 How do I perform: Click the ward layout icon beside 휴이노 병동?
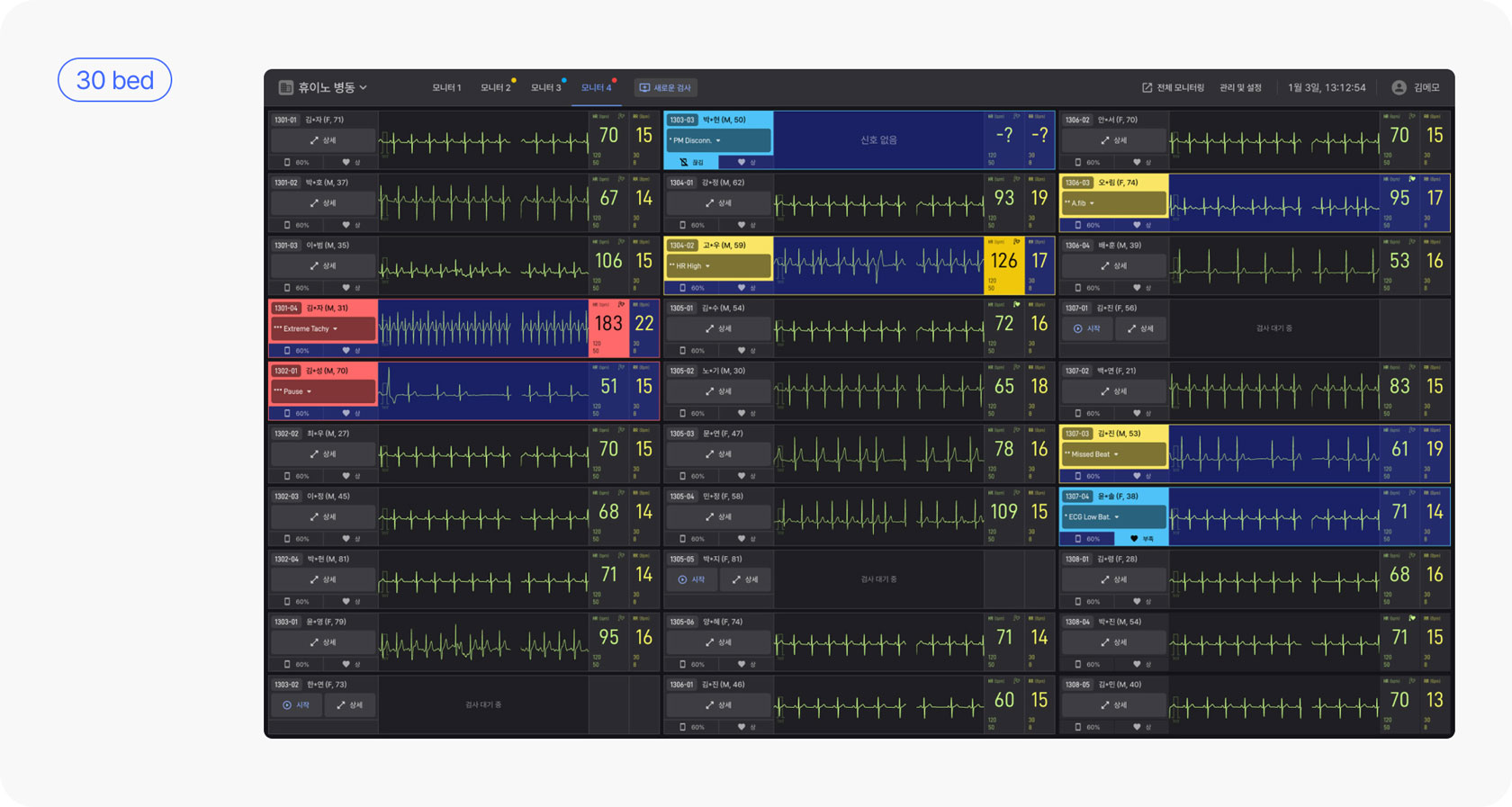(x=286, y=87)
